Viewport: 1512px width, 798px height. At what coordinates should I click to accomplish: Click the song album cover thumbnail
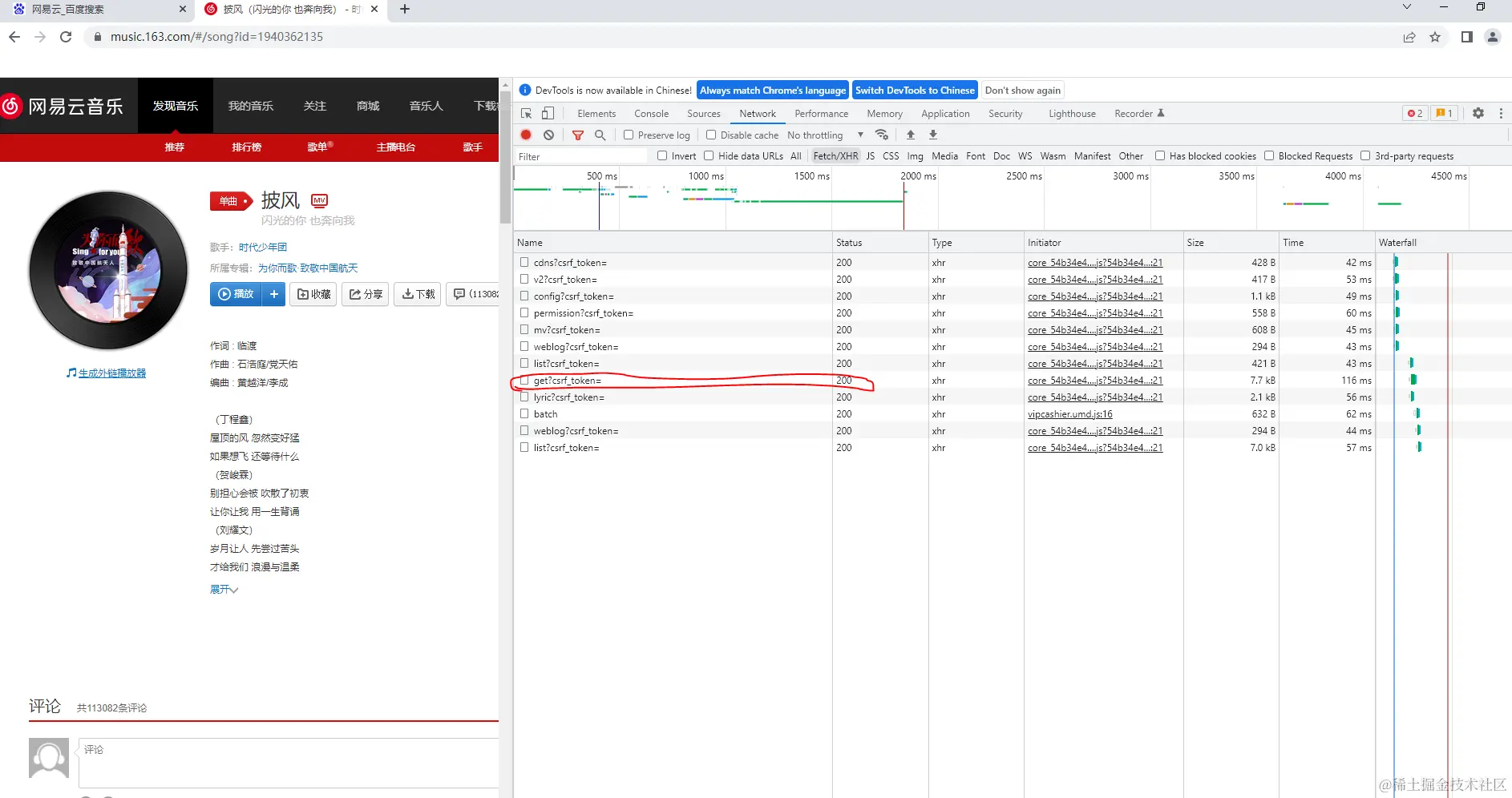[108, 270]
